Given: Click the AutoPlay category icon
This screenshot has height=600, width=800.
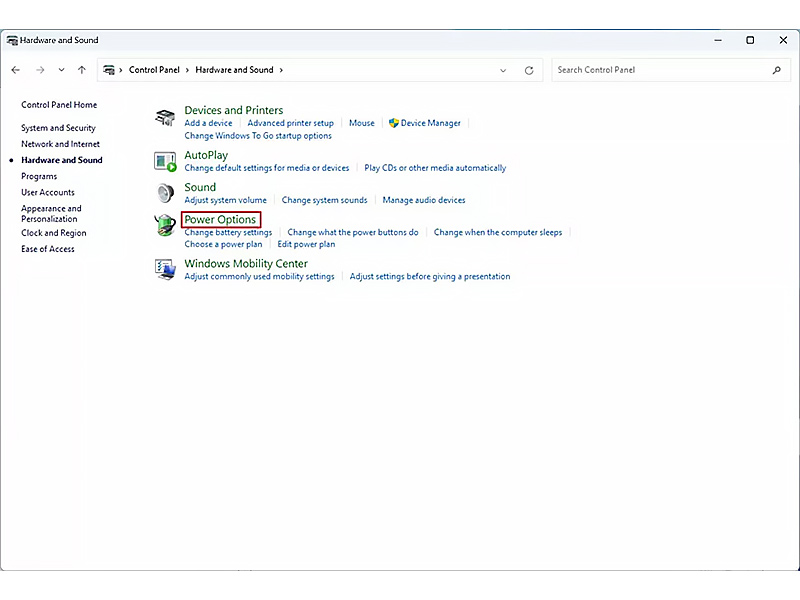Looking at the screenshot, I should 165,162.
